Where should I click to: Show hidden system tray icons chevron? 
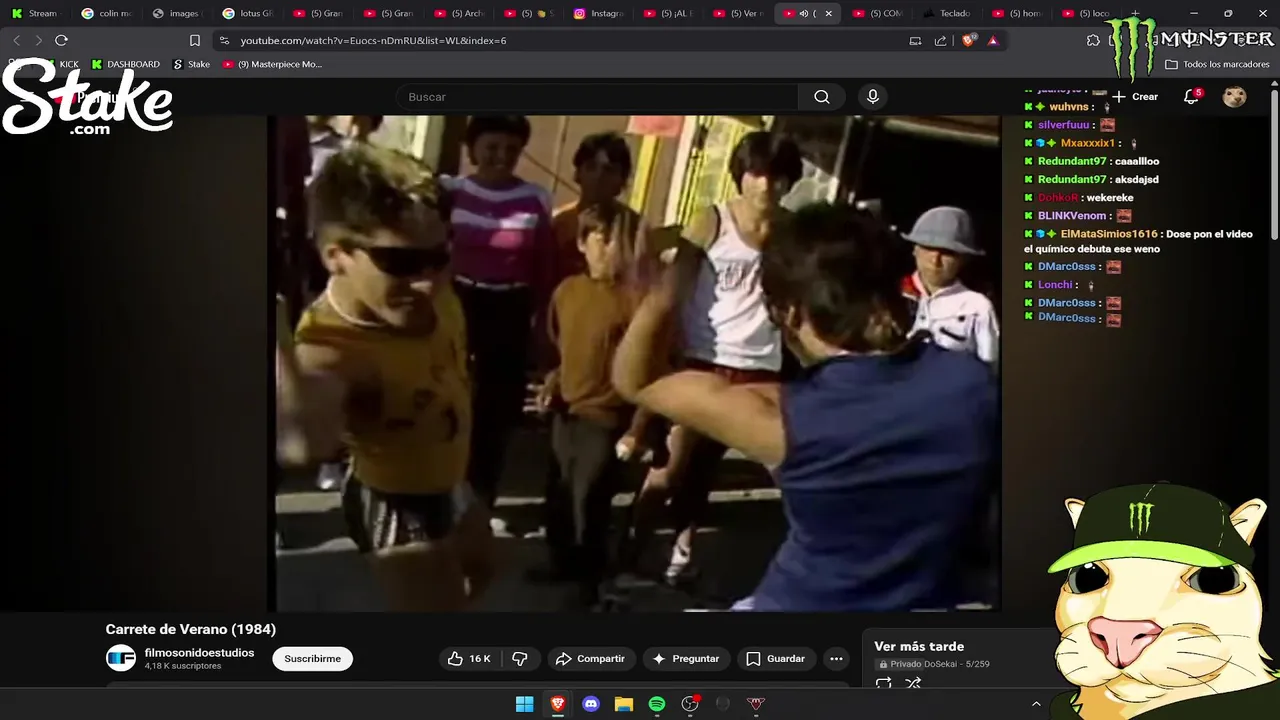(1036, 704)
